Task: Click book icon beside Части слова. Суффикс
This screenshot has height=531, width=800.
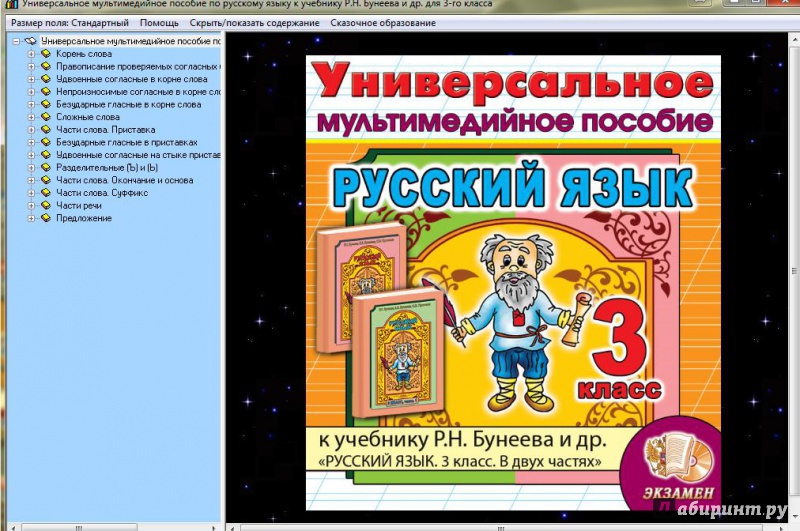Action: (x=46, y=193)
